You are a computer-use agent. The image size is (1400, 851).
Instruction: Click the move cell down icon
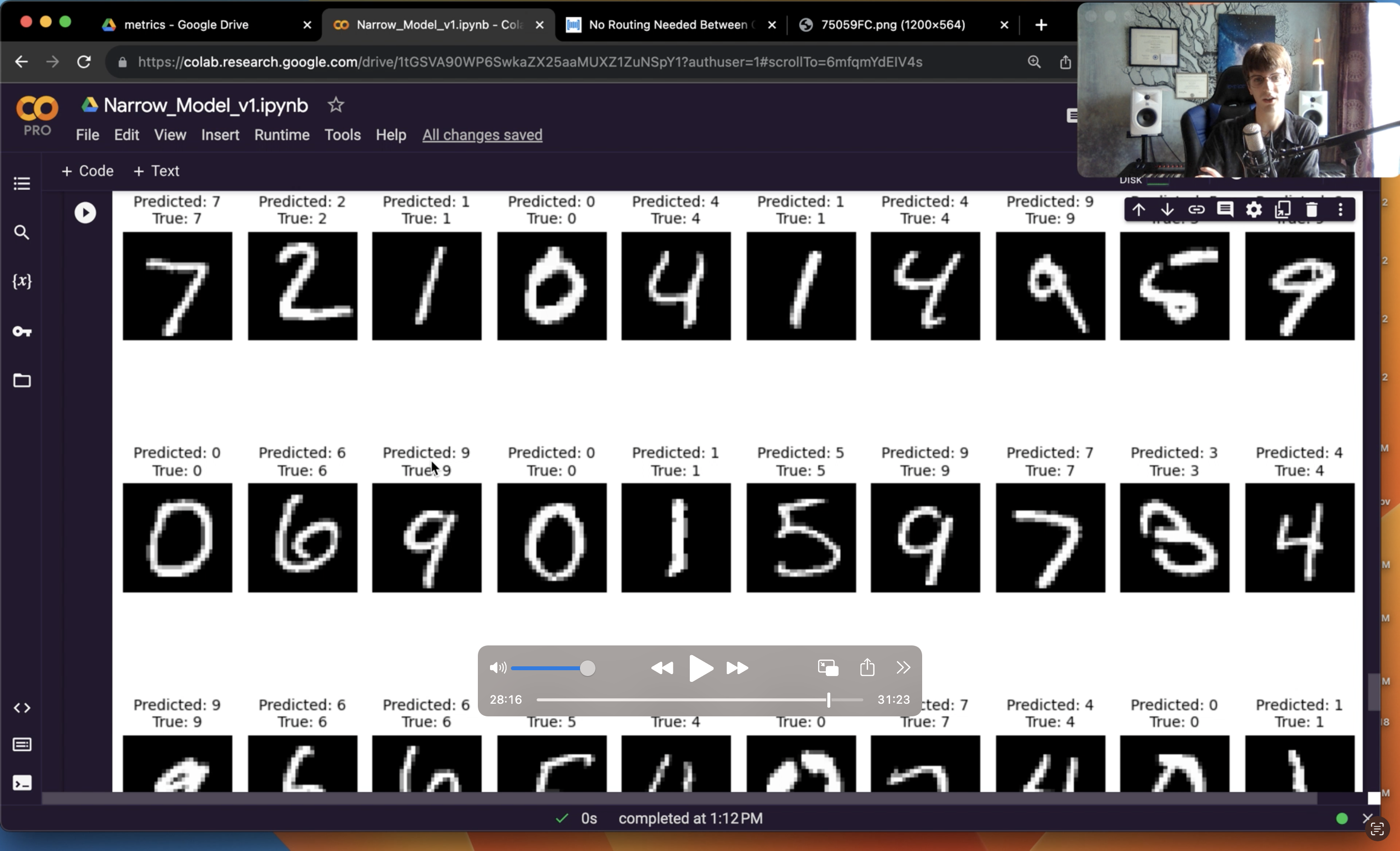pos(1167,209)
